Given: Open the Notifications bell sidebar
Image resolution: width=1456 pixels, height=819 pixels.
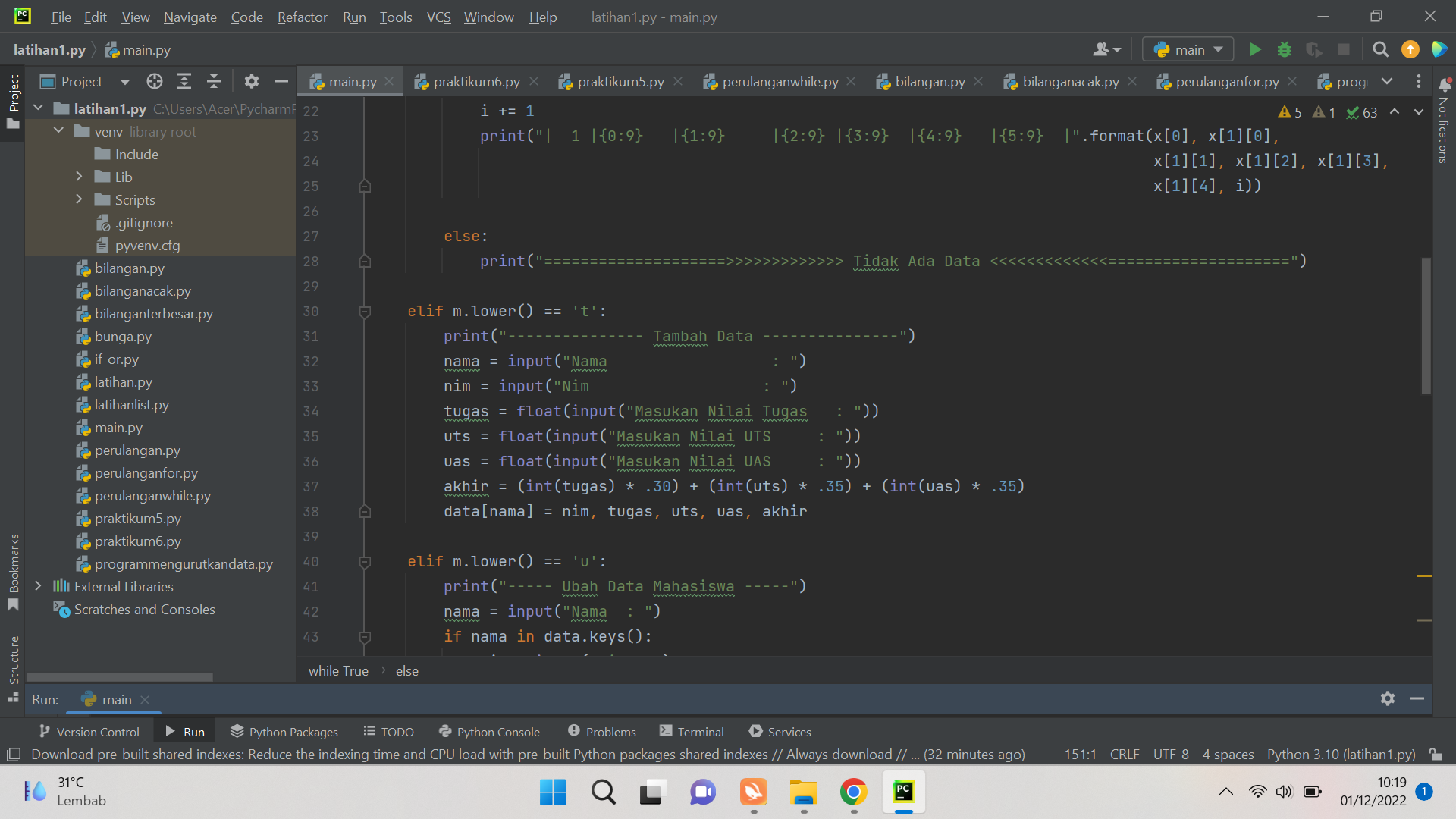Looking at the screenshot, I should click(x=1445, y=84).
